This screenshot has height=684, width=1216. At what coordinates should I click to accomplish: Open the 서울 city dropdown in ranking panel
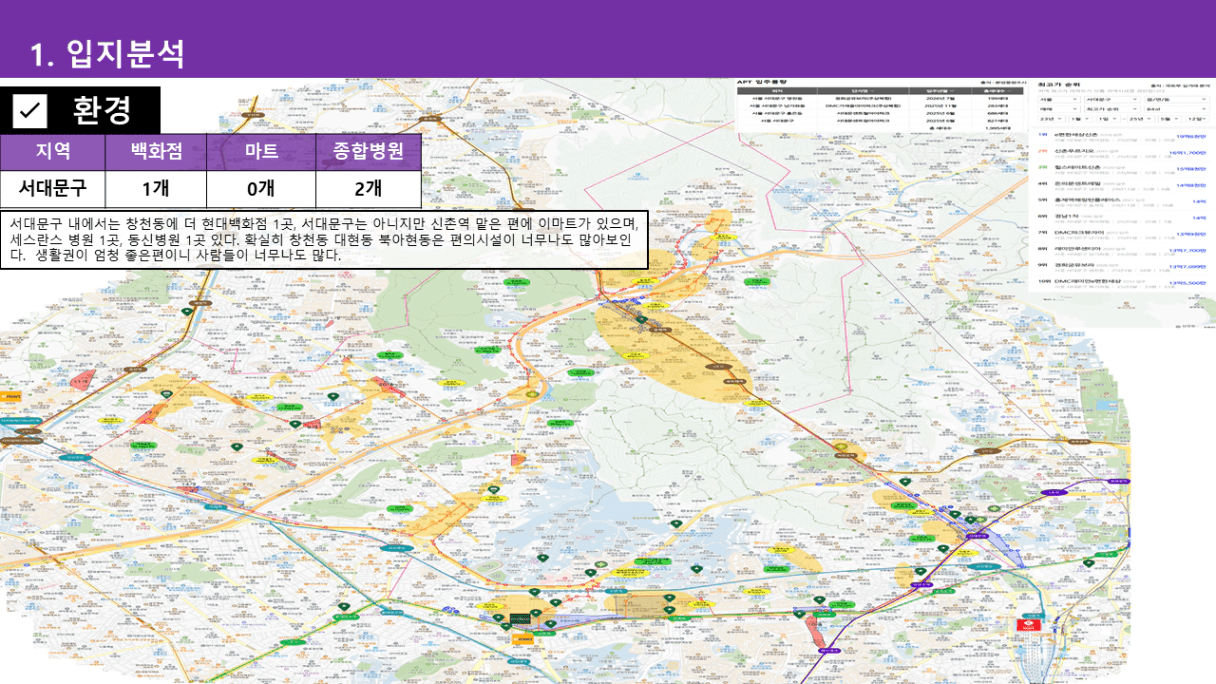1058,99
